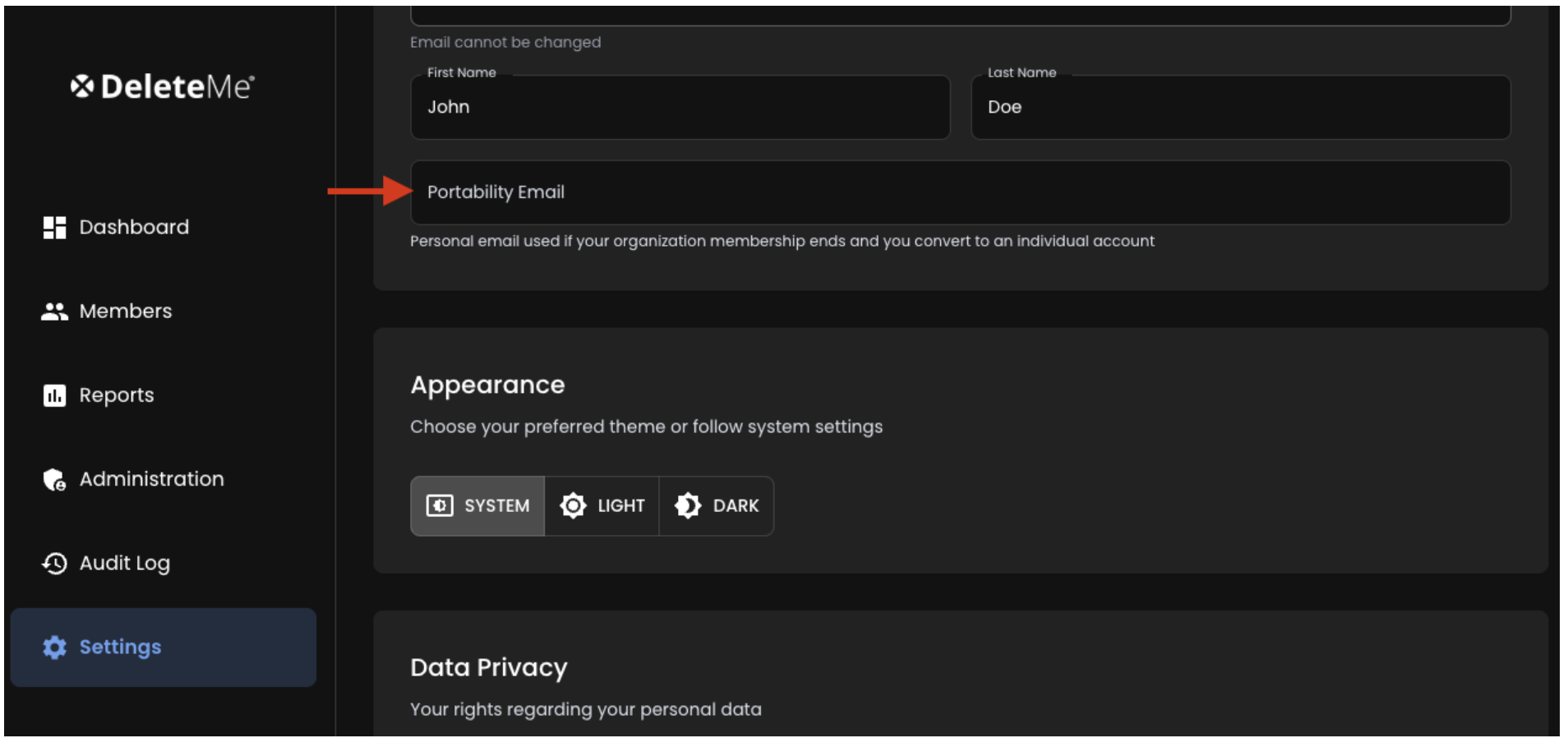Viewport: 1568px width, 738px height.
Task: Choose the SYSTEM theme option
Action: [x=477, y=506]
